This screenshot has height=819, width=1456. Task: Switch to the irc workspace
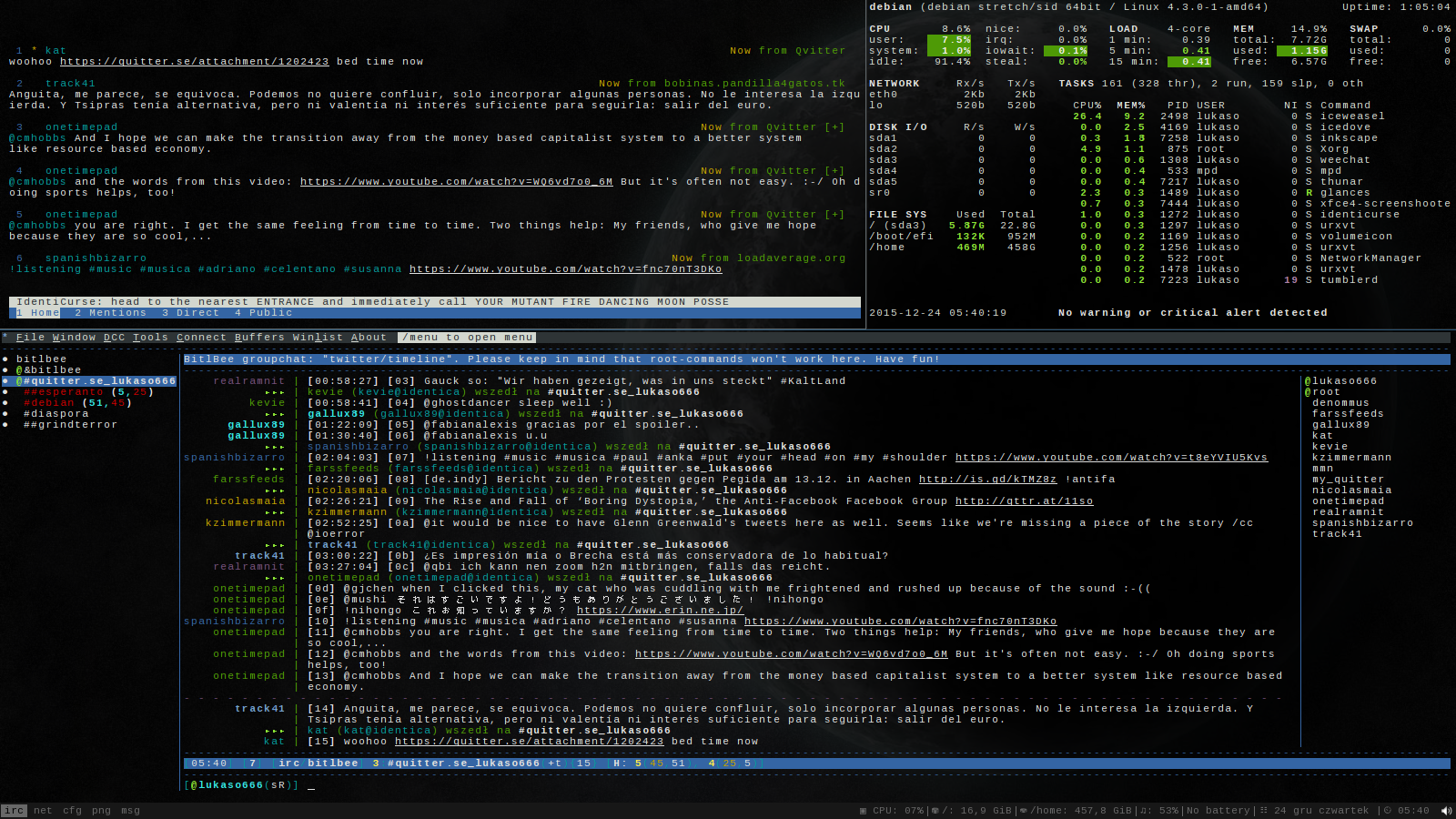coord(14,811)
